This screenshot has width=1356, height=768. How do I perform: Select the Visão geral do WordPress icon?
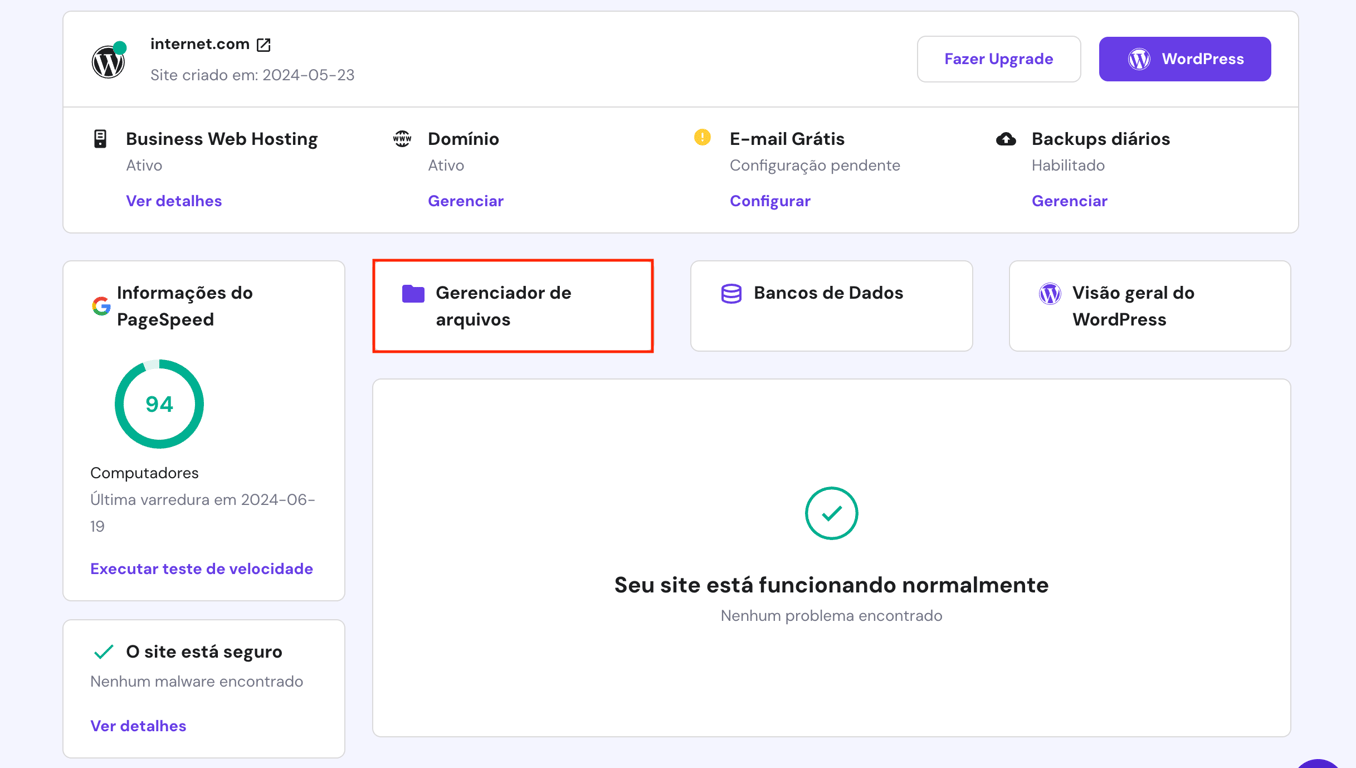click(1049, 293)
